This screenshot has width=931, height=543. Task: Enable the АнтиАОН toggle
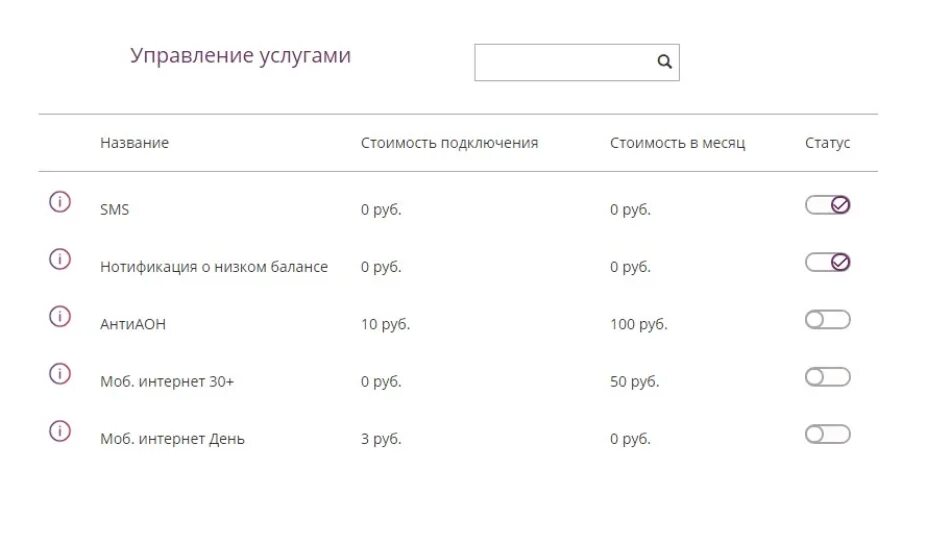tap(828, 319)
